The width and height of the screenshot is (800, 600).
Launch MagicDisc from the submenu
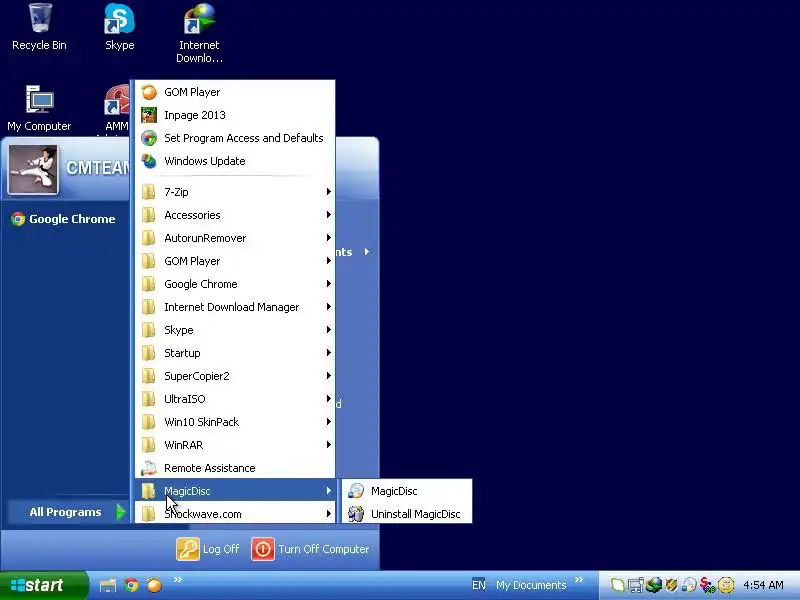pyautogui.click(x=407, y=491)
